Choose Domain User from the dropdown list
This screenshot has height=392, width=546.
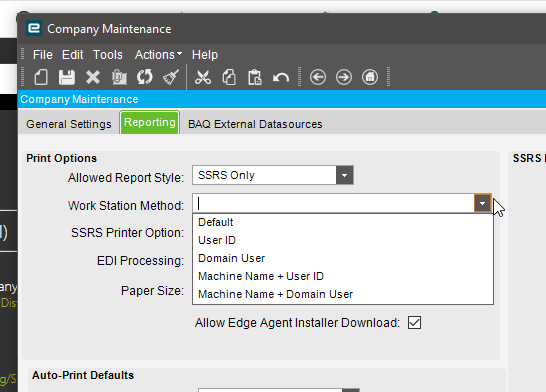343,258
